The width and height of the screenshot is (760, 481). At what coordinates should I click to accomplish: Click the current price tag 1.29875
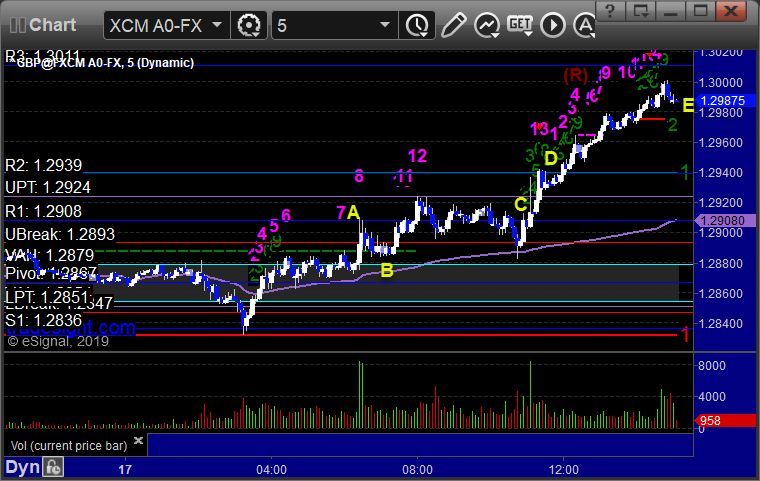[x=724, y=101]
